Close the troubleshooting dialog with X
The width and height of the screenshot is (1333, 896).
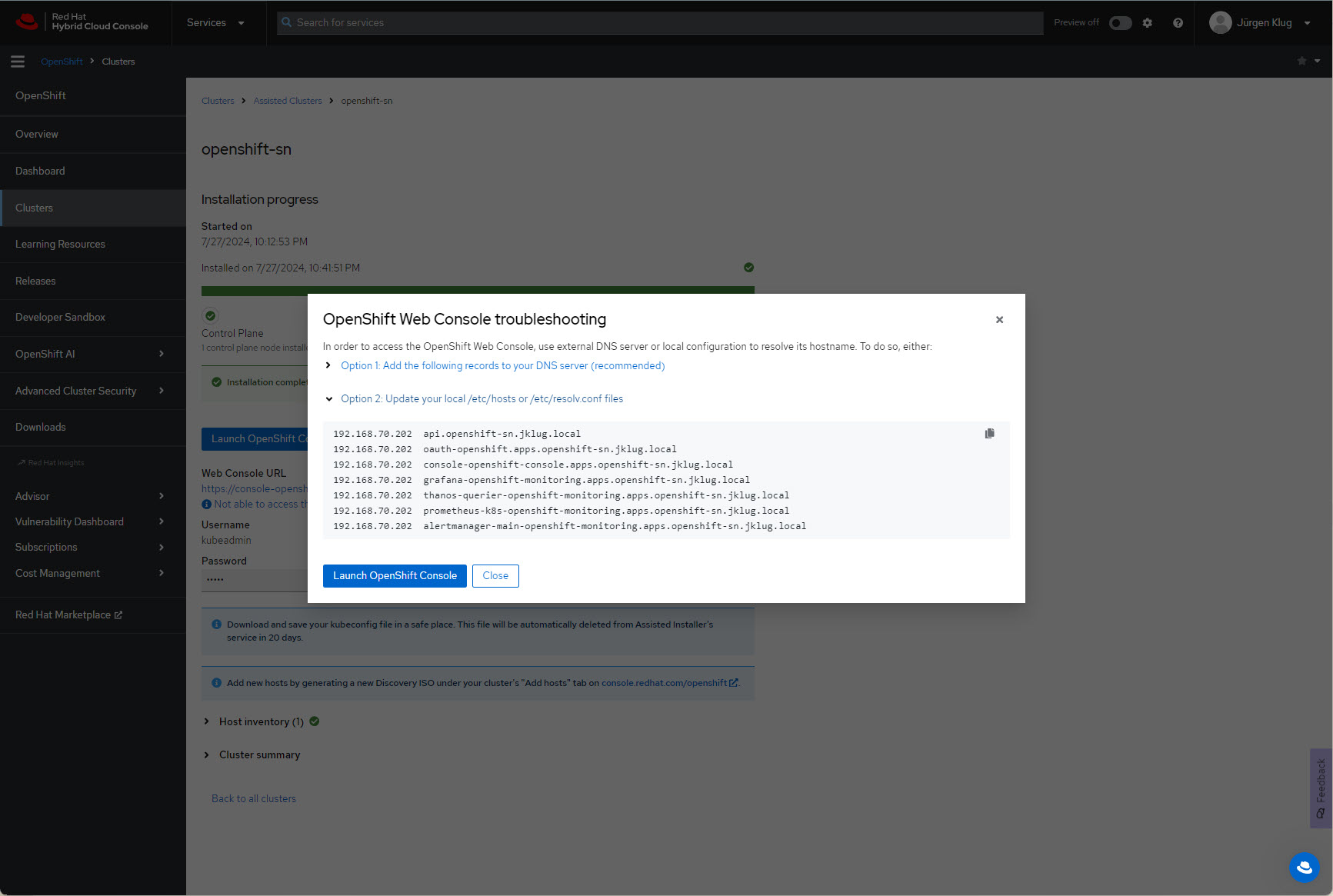[x=999, y=320]
